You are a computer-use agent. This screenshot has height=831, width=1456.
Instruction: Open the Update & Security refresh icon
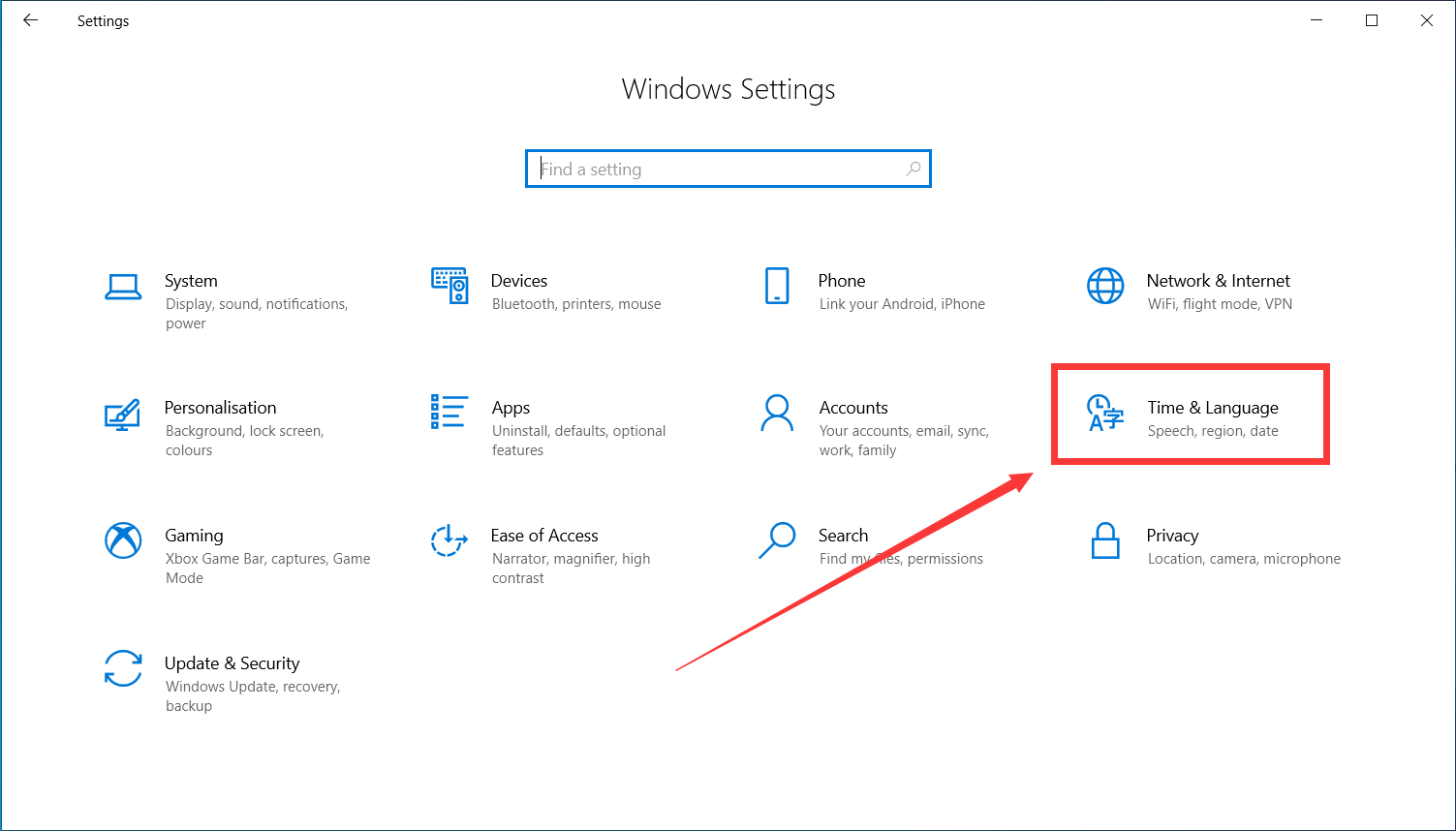coord(123,668)
